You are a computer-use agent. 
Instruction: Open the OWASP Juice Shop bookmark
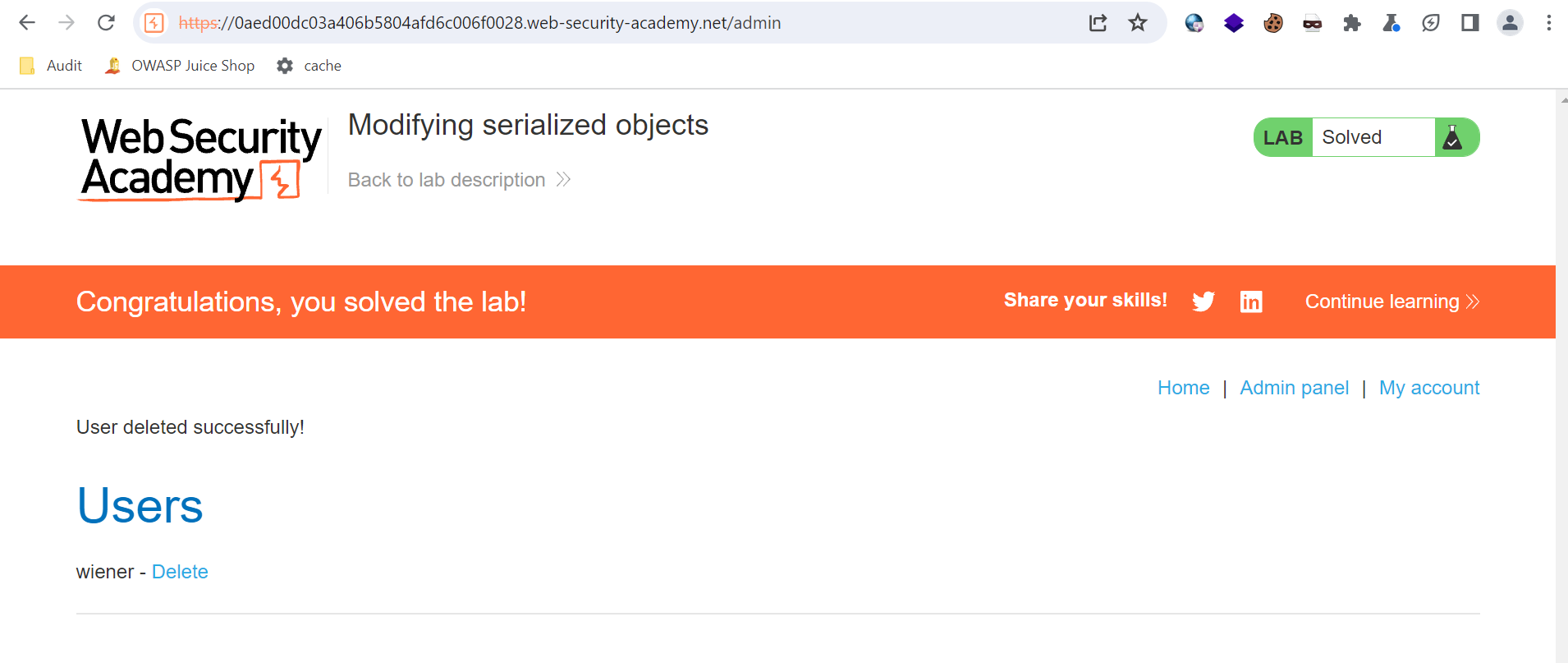180,66
